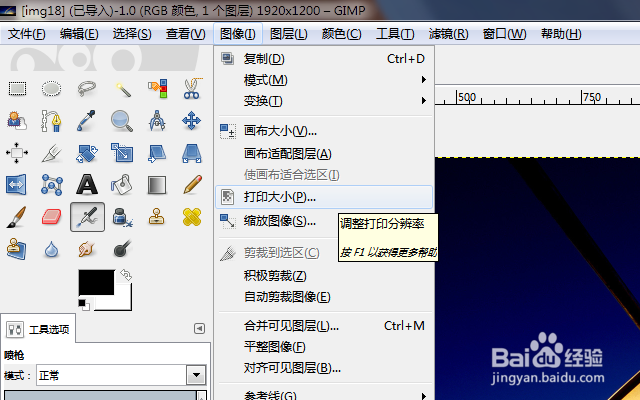Select the Cage Transform tool
The height and width of the screenshot is (400, 640).
[x=51, y=184]
